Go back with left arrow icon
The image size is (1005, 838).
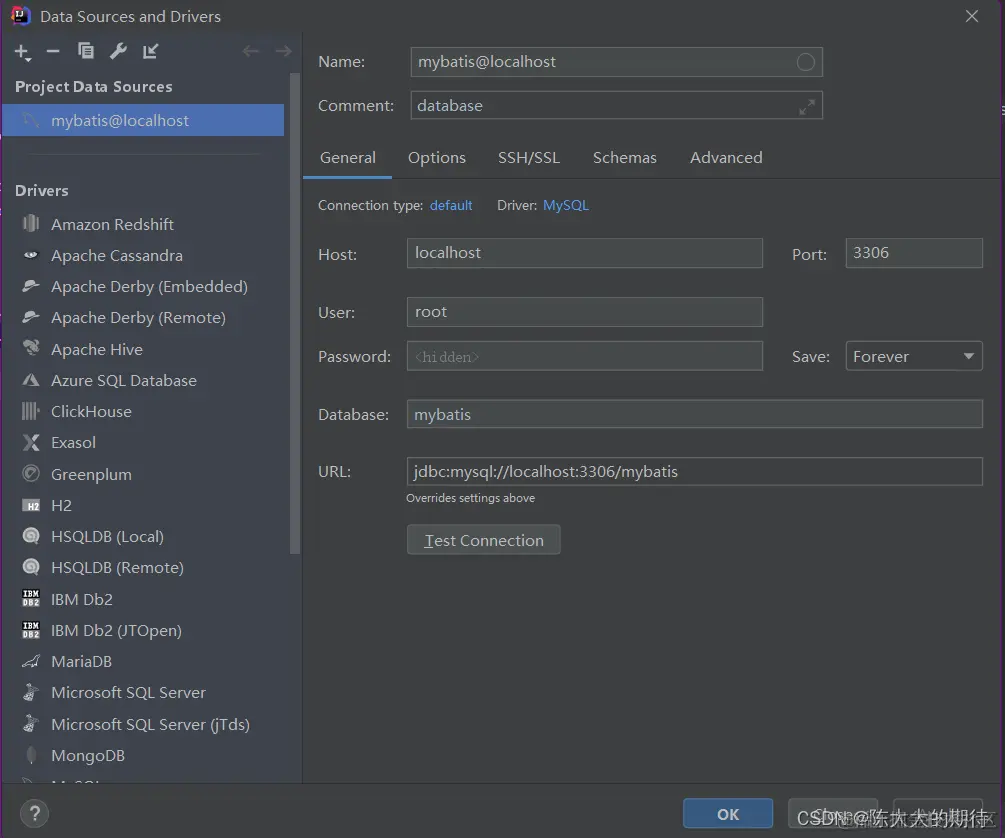[251, 51]
